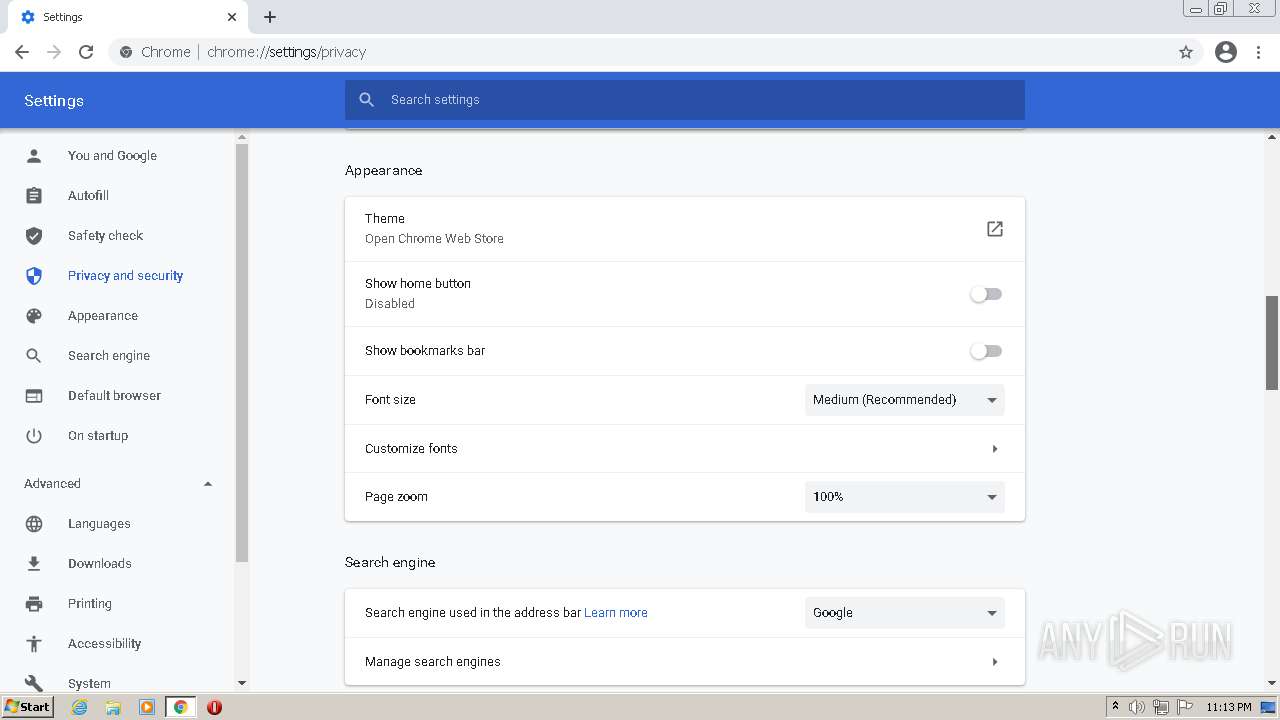Click the browser forward arrow

[54, 52]
